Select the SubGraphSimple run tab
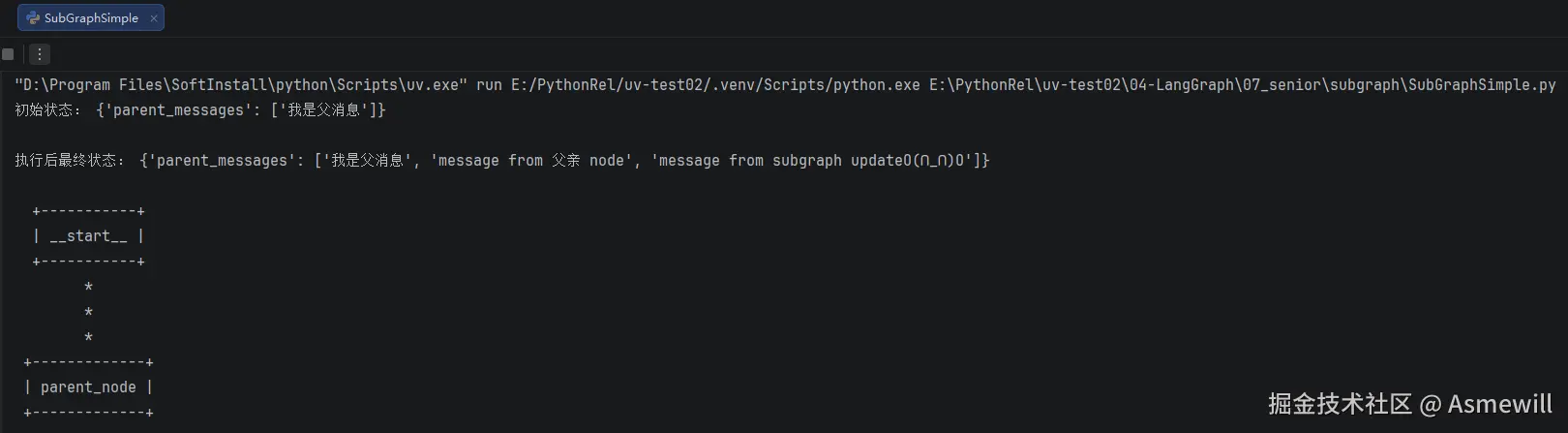Viewport: 1568px width, 433px height. [x=91, y=17]
